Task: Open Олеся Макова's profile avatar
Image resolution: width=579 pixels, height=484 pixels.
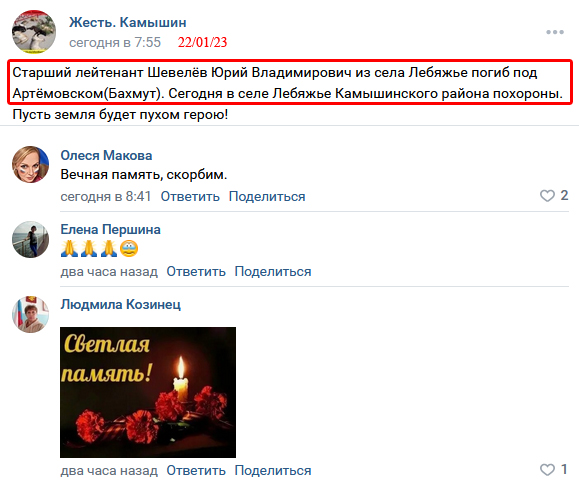Action: [31, 165]
